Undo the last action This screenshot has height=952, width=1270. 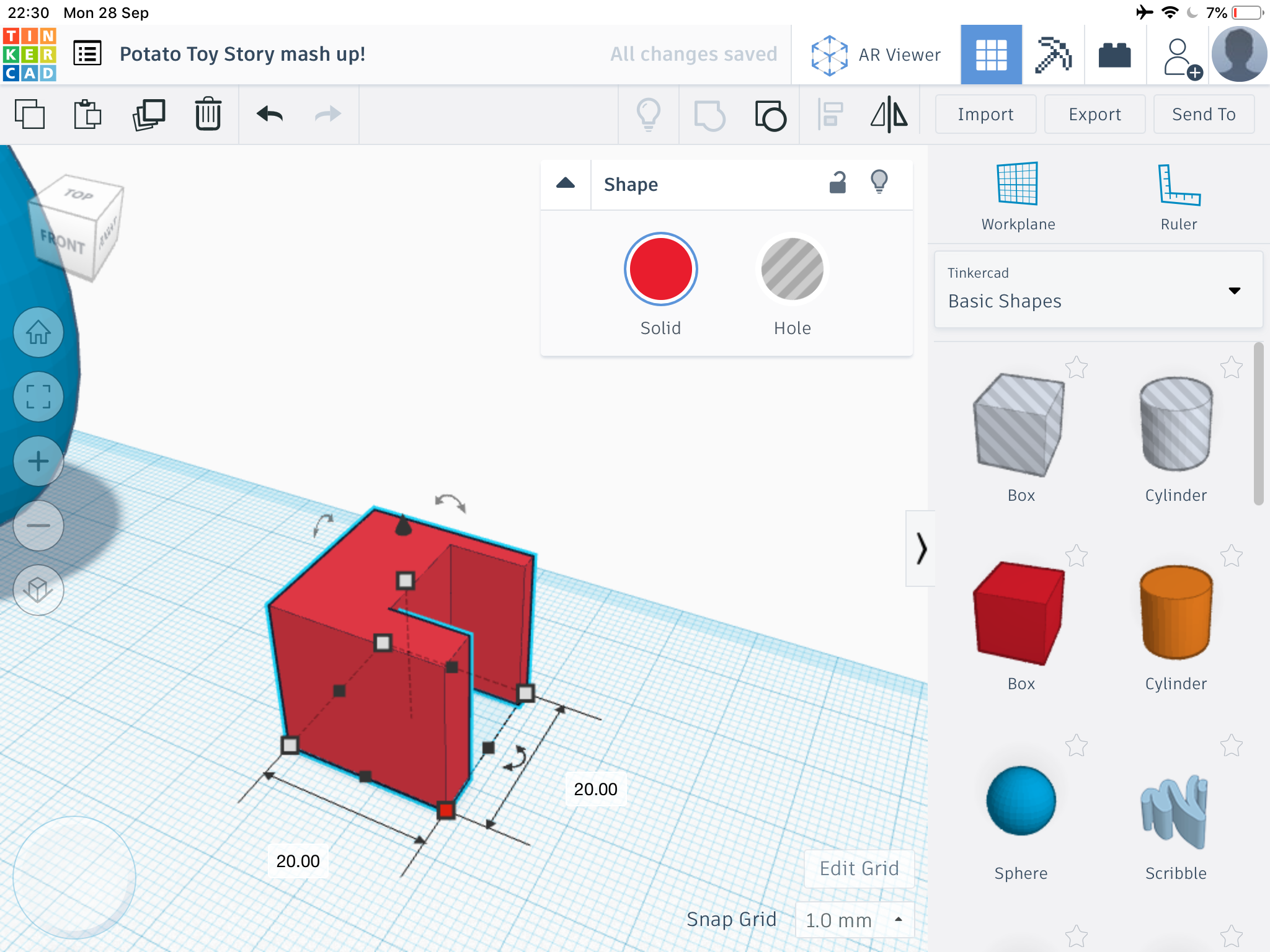270,114
